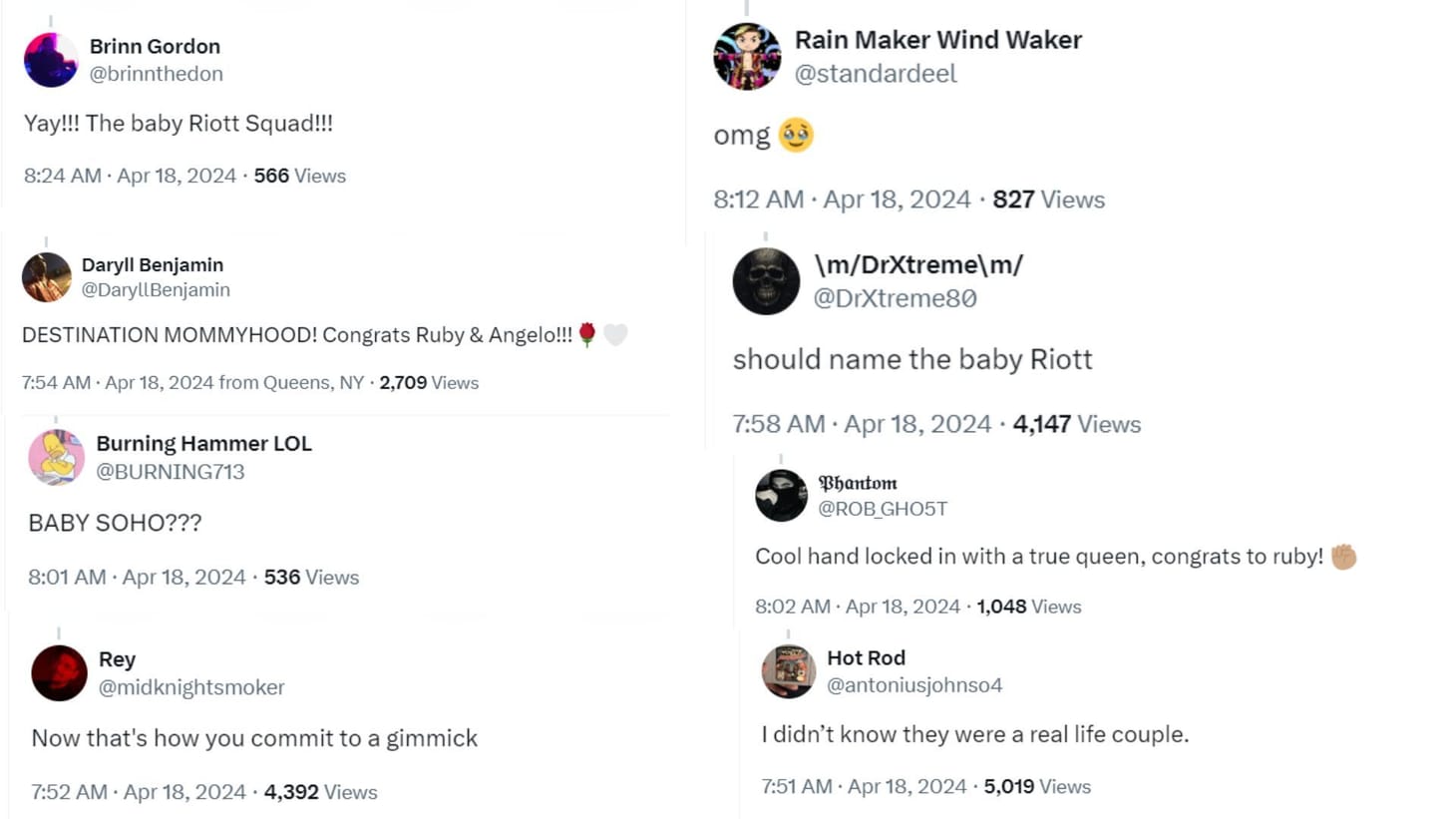Click the @antoniusjohnso4 handle
Screen dimensions: 1456x819
pyautogui.click(x=914, y=685)
